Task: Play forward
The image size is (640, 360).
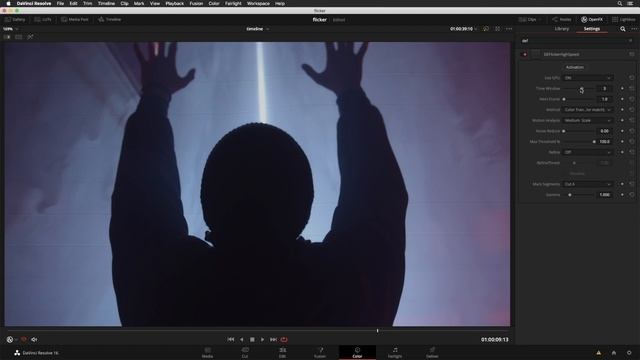Action: (x=262, y=340)
